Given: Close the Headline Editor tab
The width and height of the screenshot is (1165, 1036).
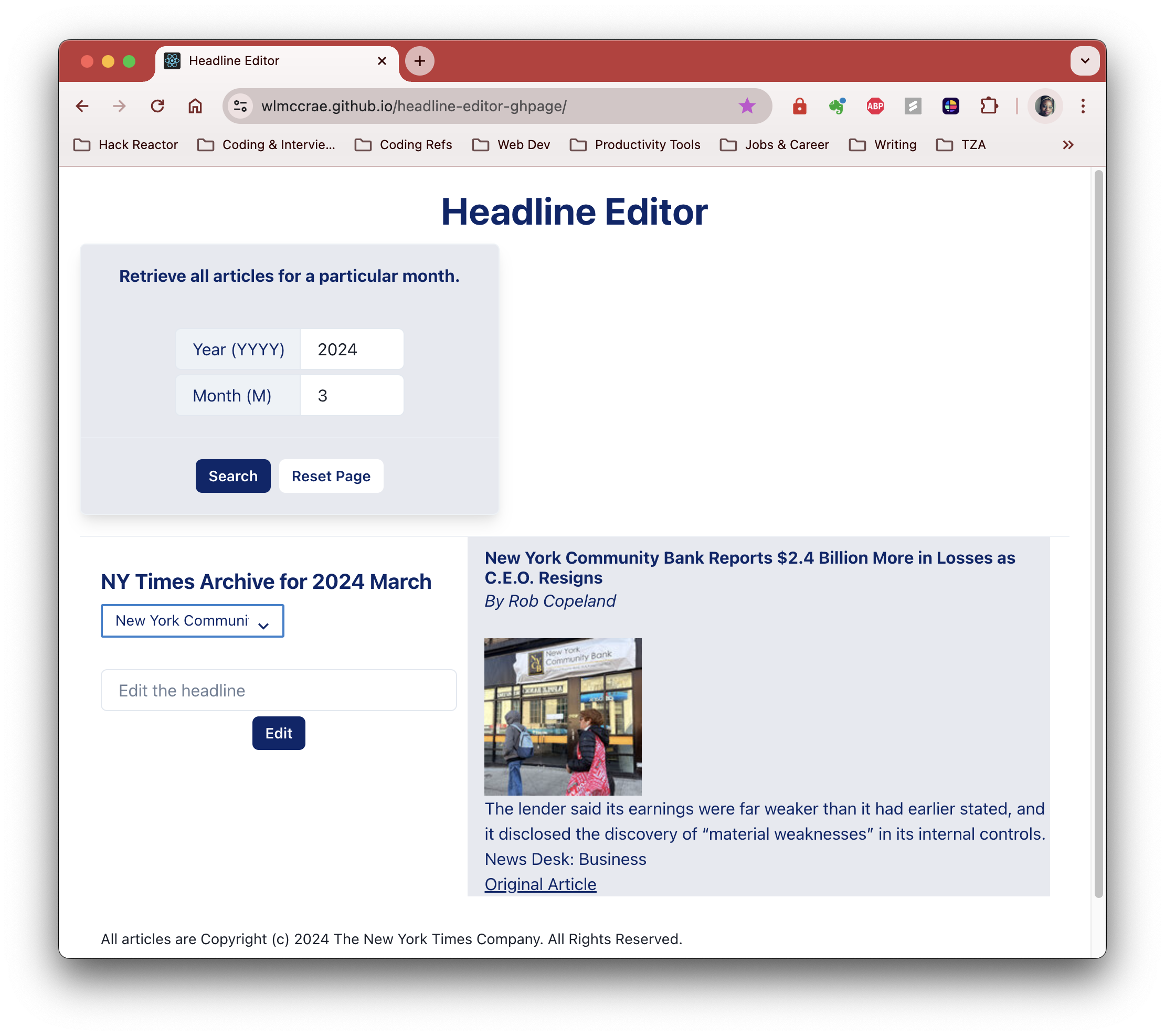Looking at the screenshot, I should [x=382, y=60].
